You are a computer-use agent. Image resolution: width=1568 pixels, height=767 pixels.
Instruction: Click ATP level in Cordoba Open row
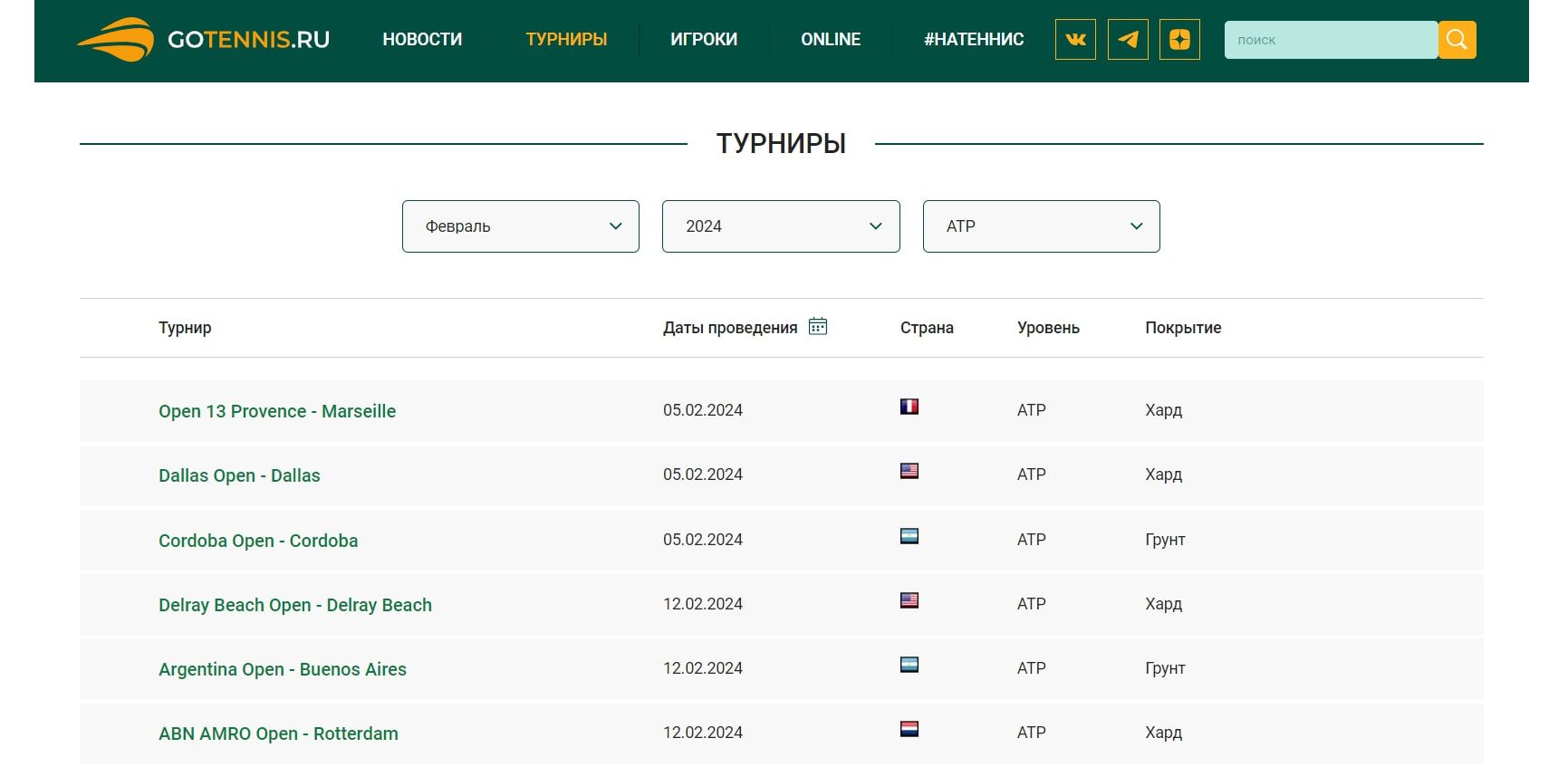click(x=1032, y=540)
